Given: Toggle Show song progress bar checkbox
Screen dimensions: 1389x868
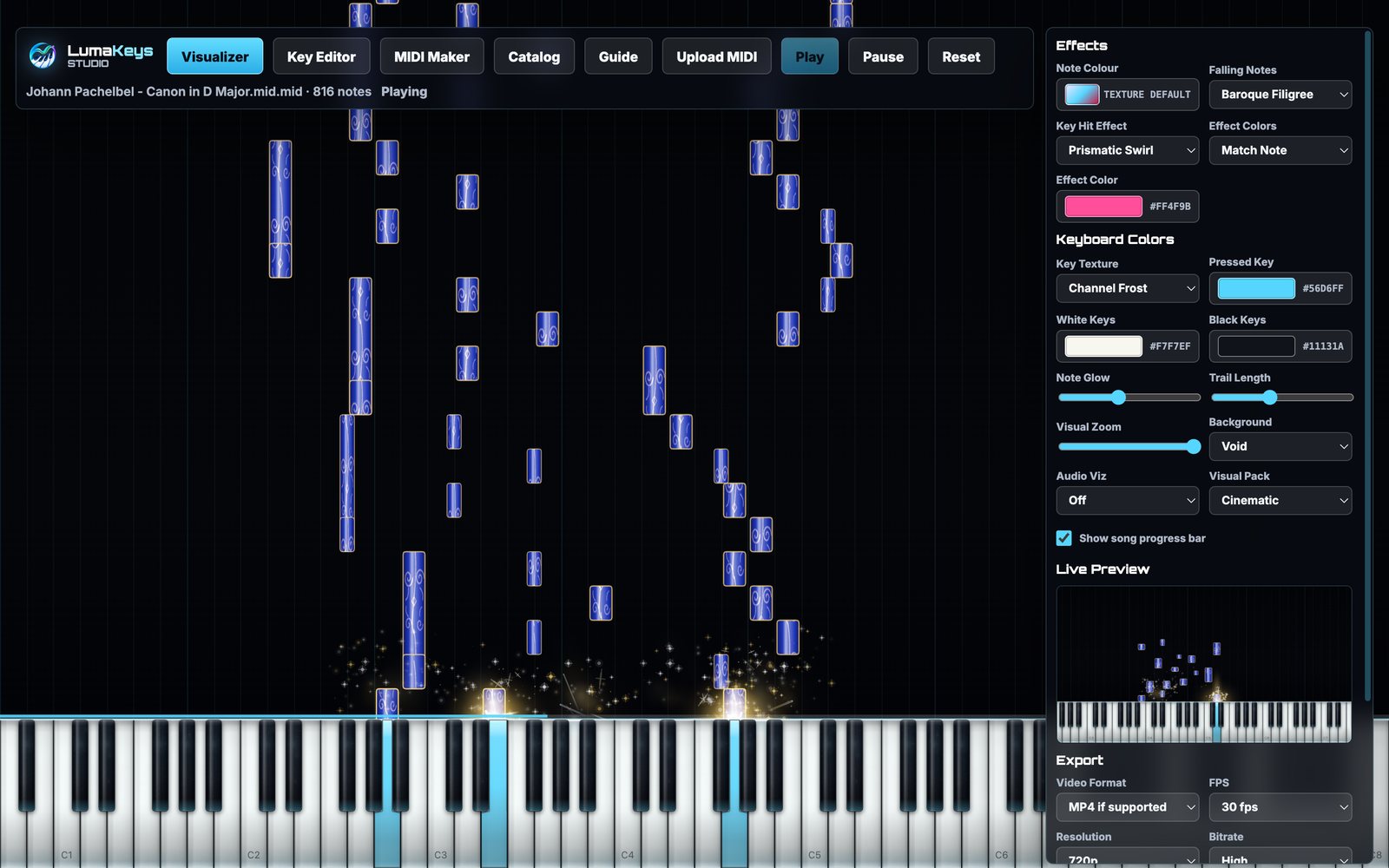Looking at the screenshot, I should [1063, 538].
